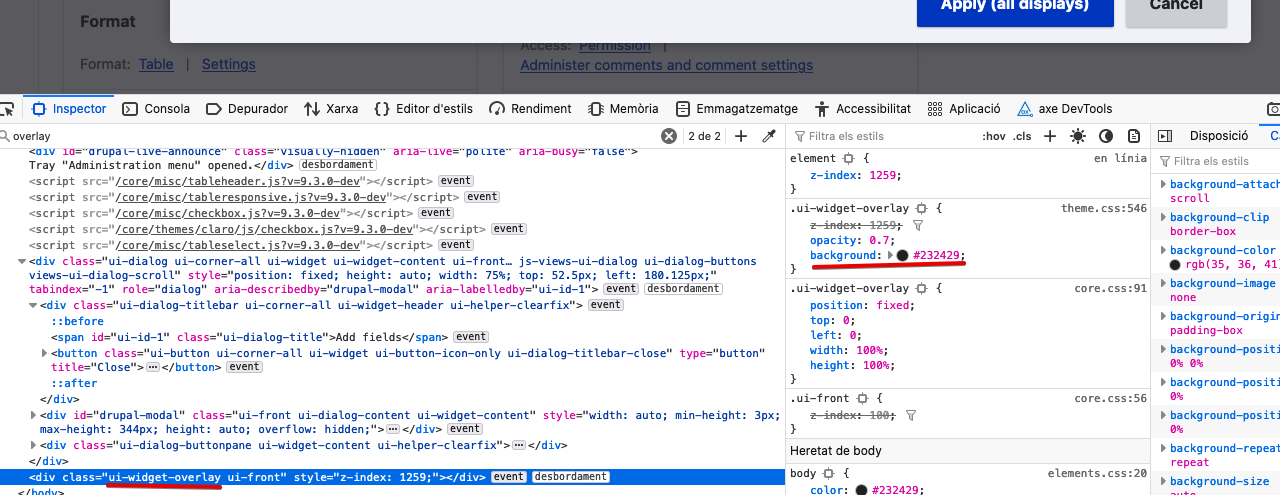Image resolution: width=1280 pixels, height=495 pixels.
Task: Open the Table format link
Action: click(156, 64)
